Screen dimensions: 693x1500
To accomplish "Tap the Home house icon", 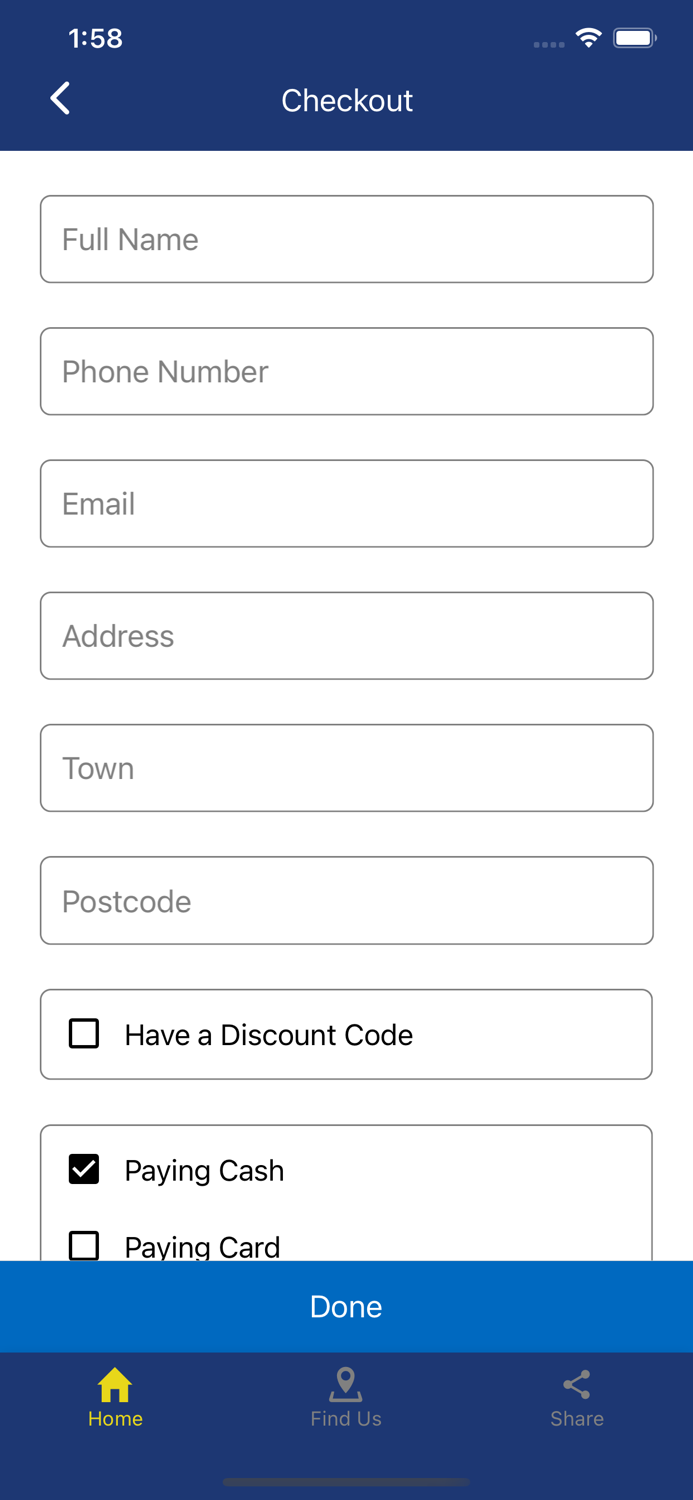I will coord(115,1385).
